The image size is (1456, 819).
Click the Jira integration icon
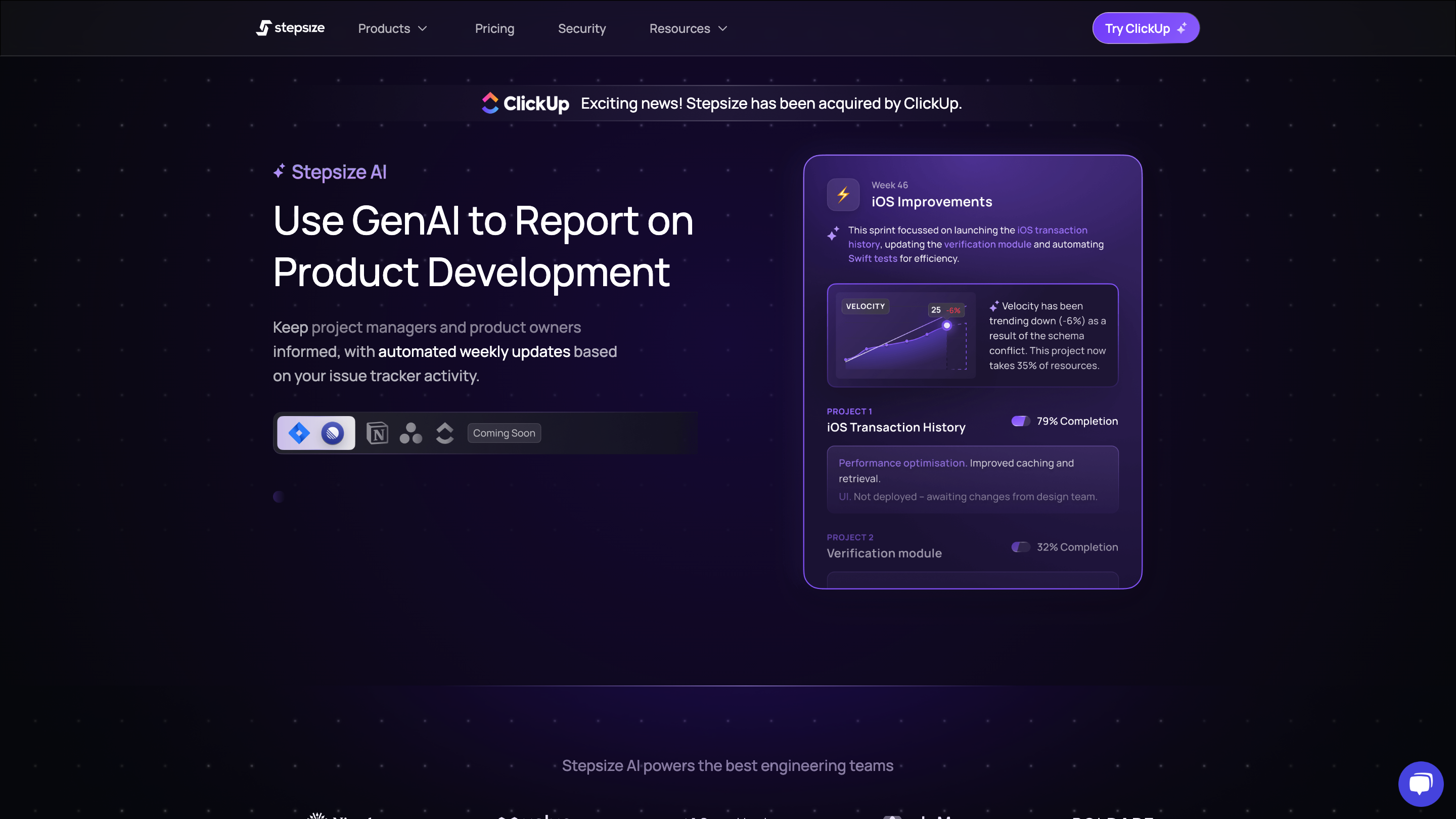click(x=299, y=433)
